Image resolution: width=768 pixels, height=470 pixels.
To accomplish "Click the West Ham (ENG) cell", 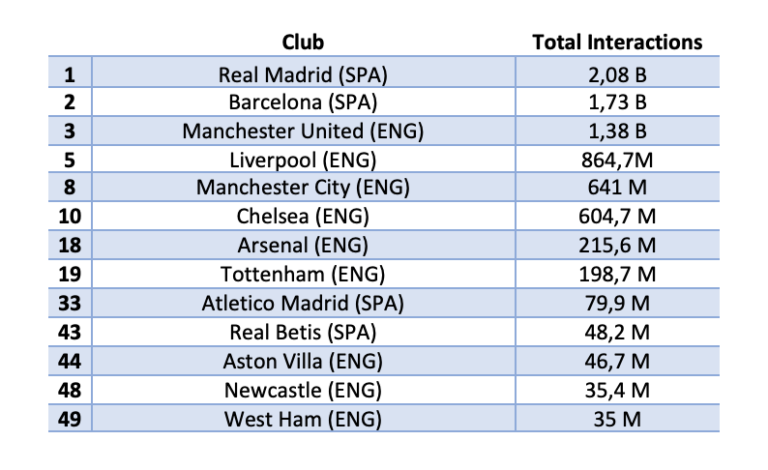I will (303, 418).
